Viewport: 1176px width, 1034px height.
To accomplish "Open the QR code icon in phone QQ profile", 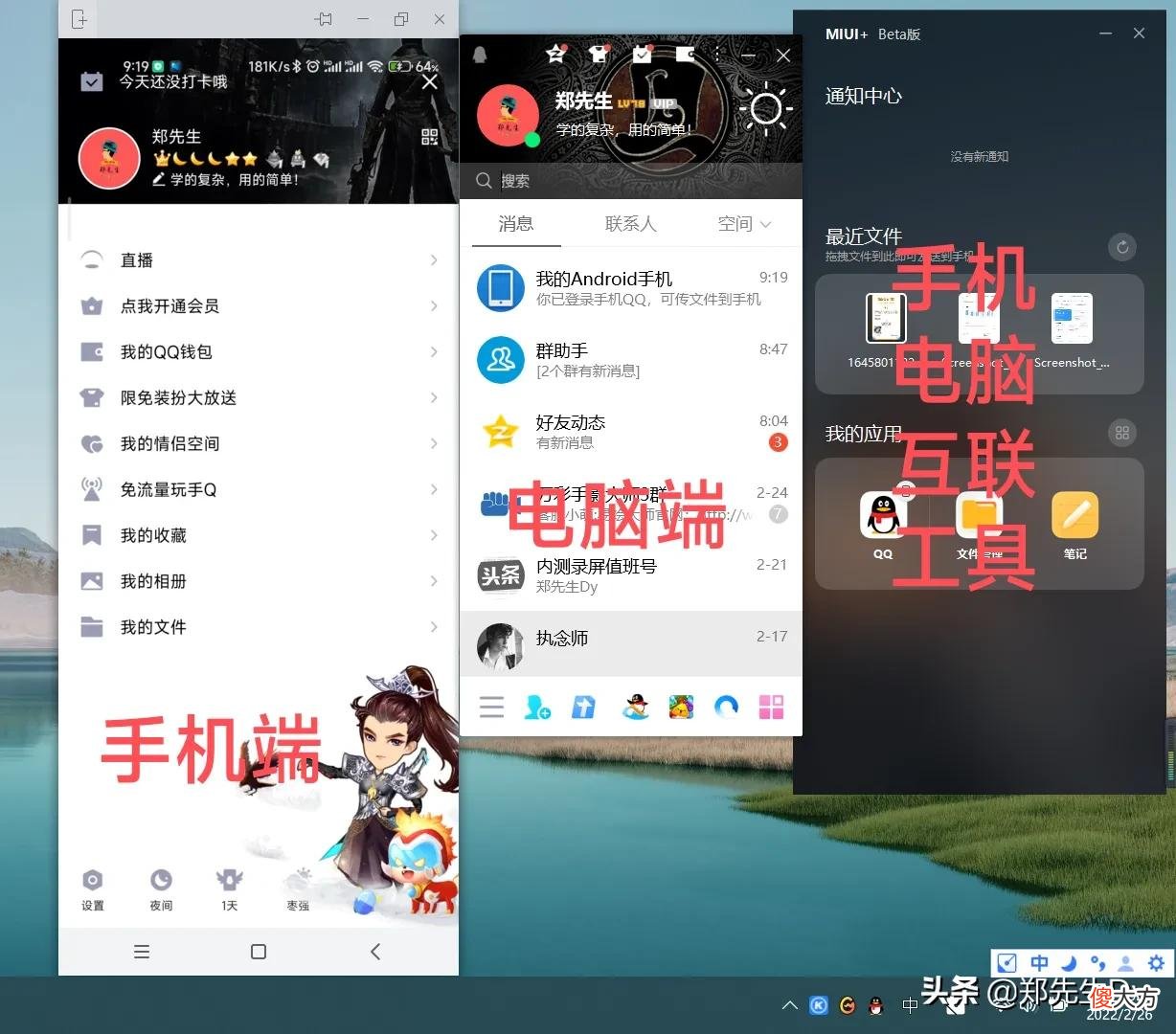I will click(430, 137).
